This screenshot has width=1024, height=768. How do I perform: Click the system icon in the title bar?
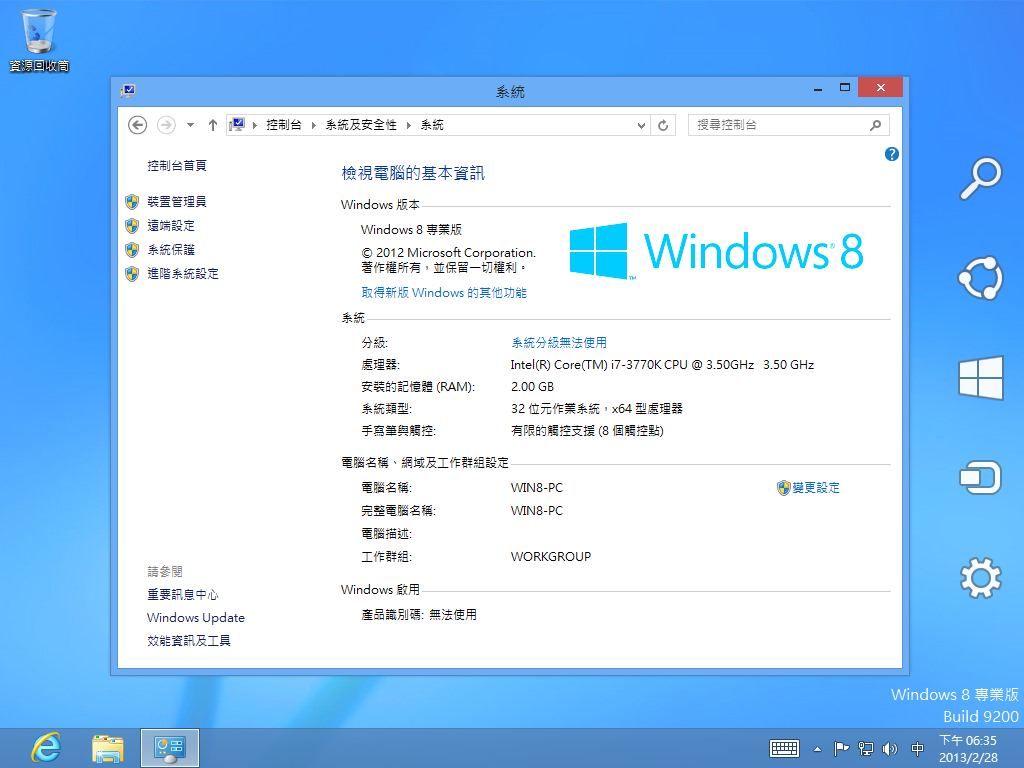[x=128, y=91]
